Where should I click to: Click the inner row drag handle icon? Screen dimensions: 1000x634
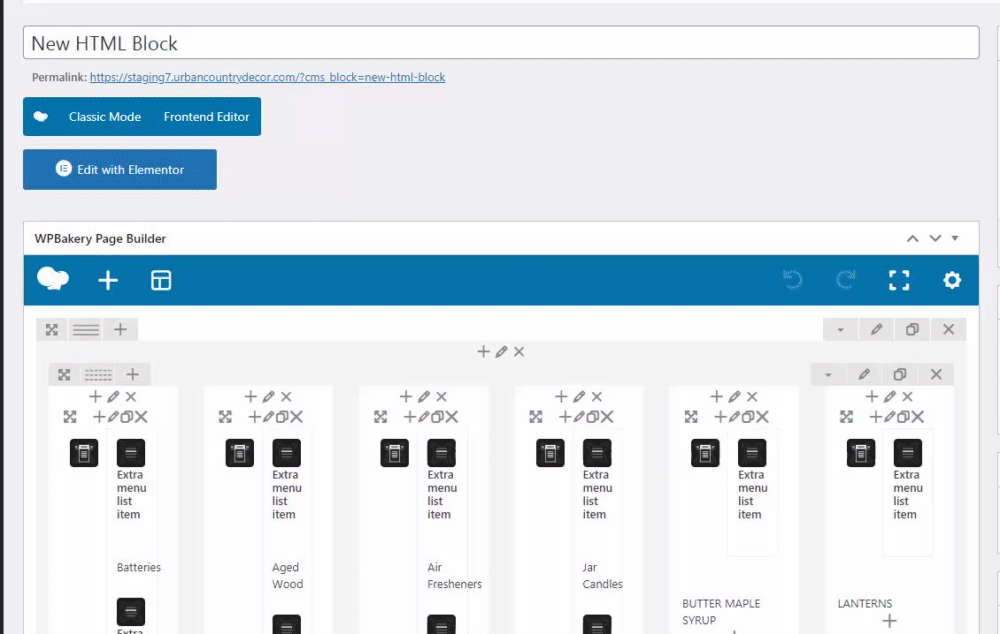pyautogui.click(x=64, y=374)
